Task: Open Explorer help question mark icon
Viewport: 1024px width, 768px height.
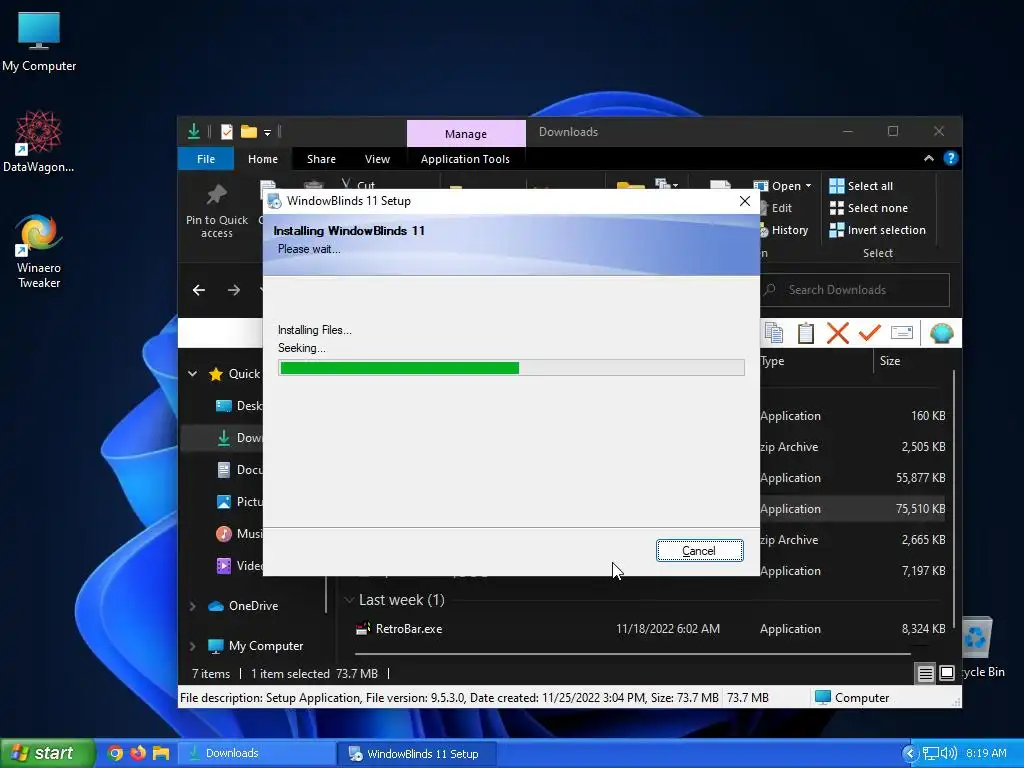Action: (x=950, y=159)
